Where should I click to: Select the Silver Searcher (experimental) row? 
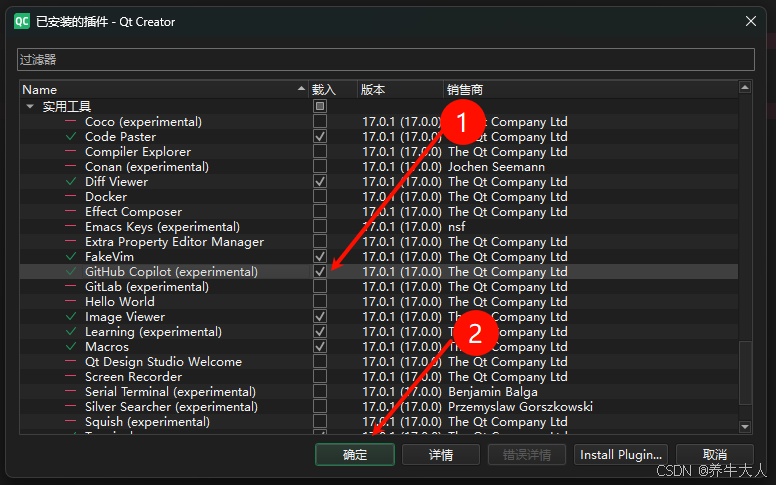(x=379, y=407)
